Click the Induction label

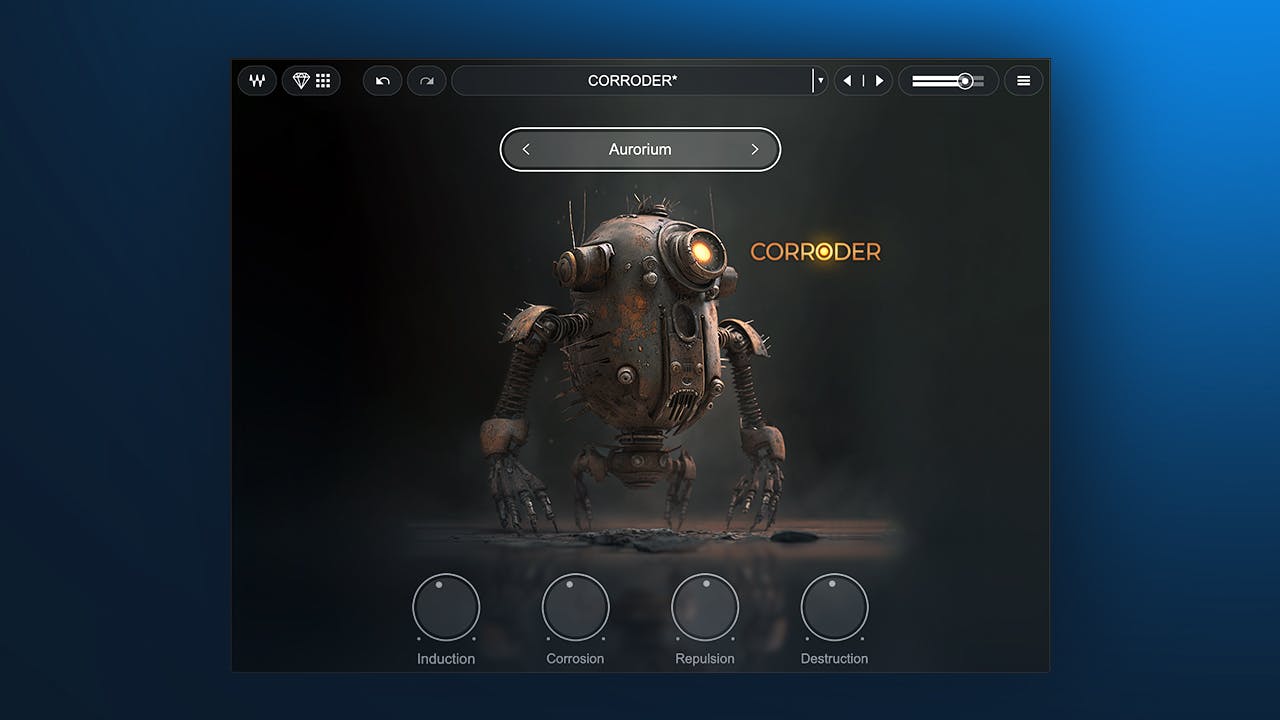pyautogui.click(x=446, y=659)
